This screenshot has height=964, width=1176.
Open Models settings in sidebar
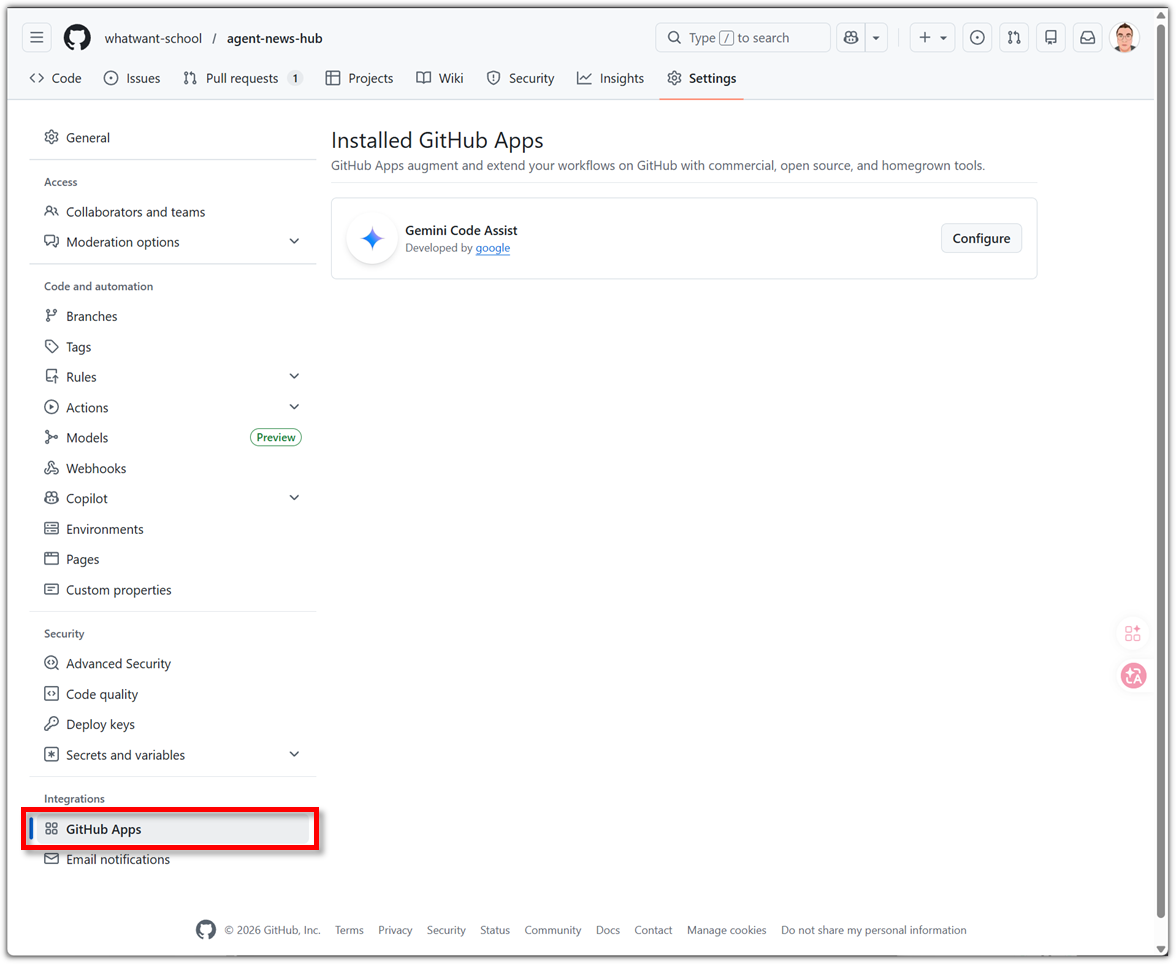(x=172, y=437)
